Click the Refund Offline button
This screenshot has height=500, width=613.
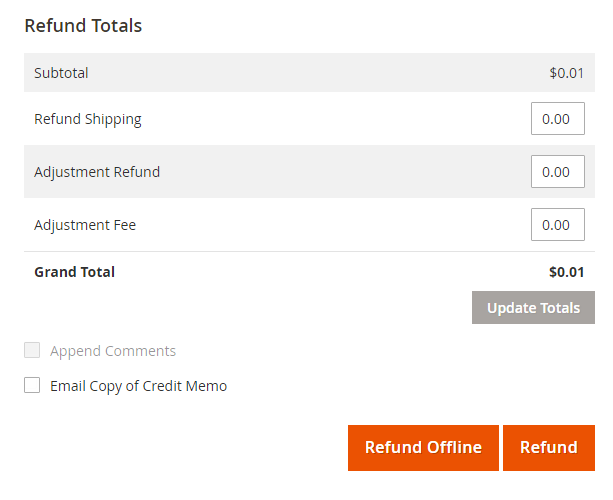point(423,448)
